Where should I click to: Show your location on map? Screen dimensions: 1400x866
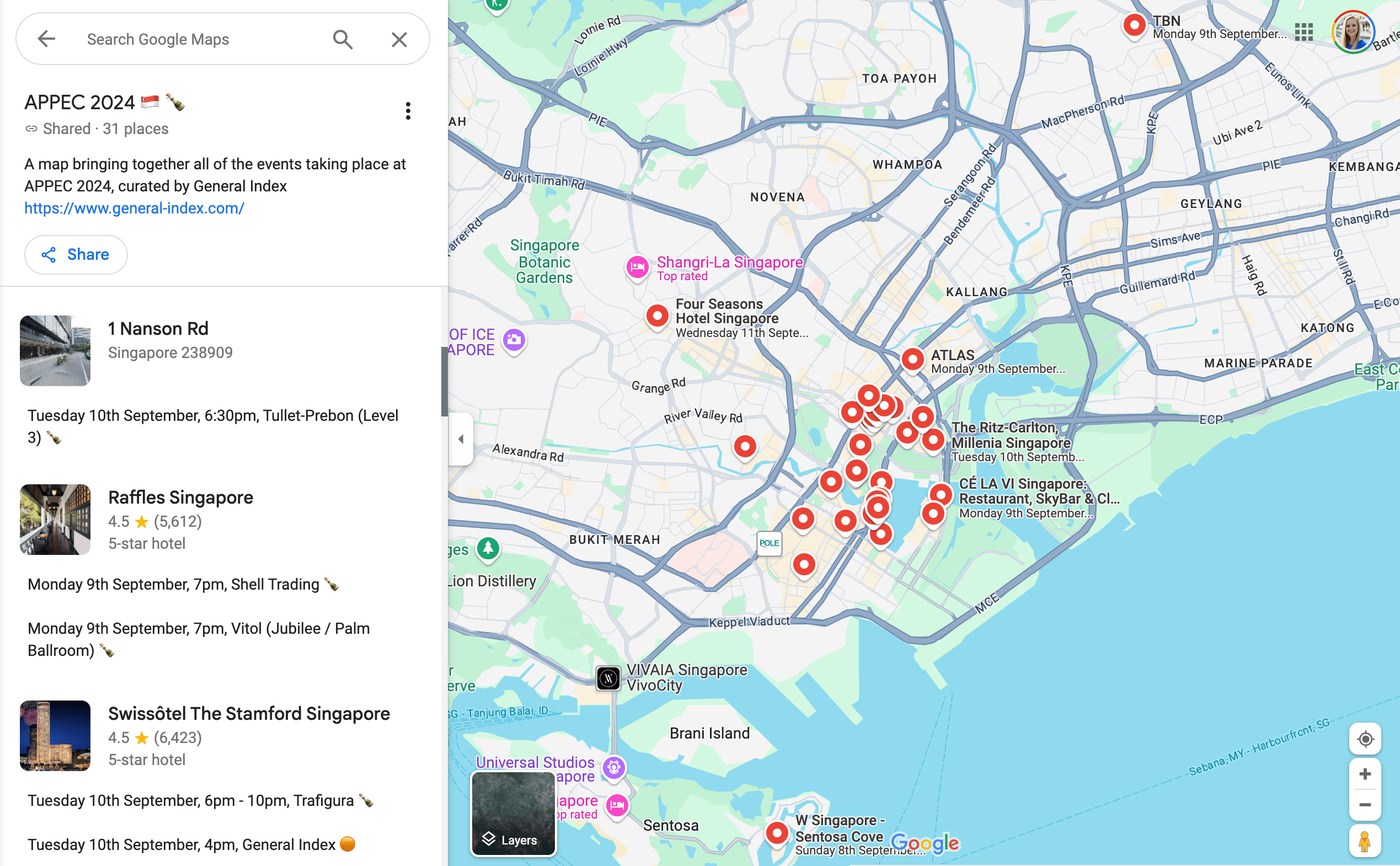click(x=1365, y=739)
